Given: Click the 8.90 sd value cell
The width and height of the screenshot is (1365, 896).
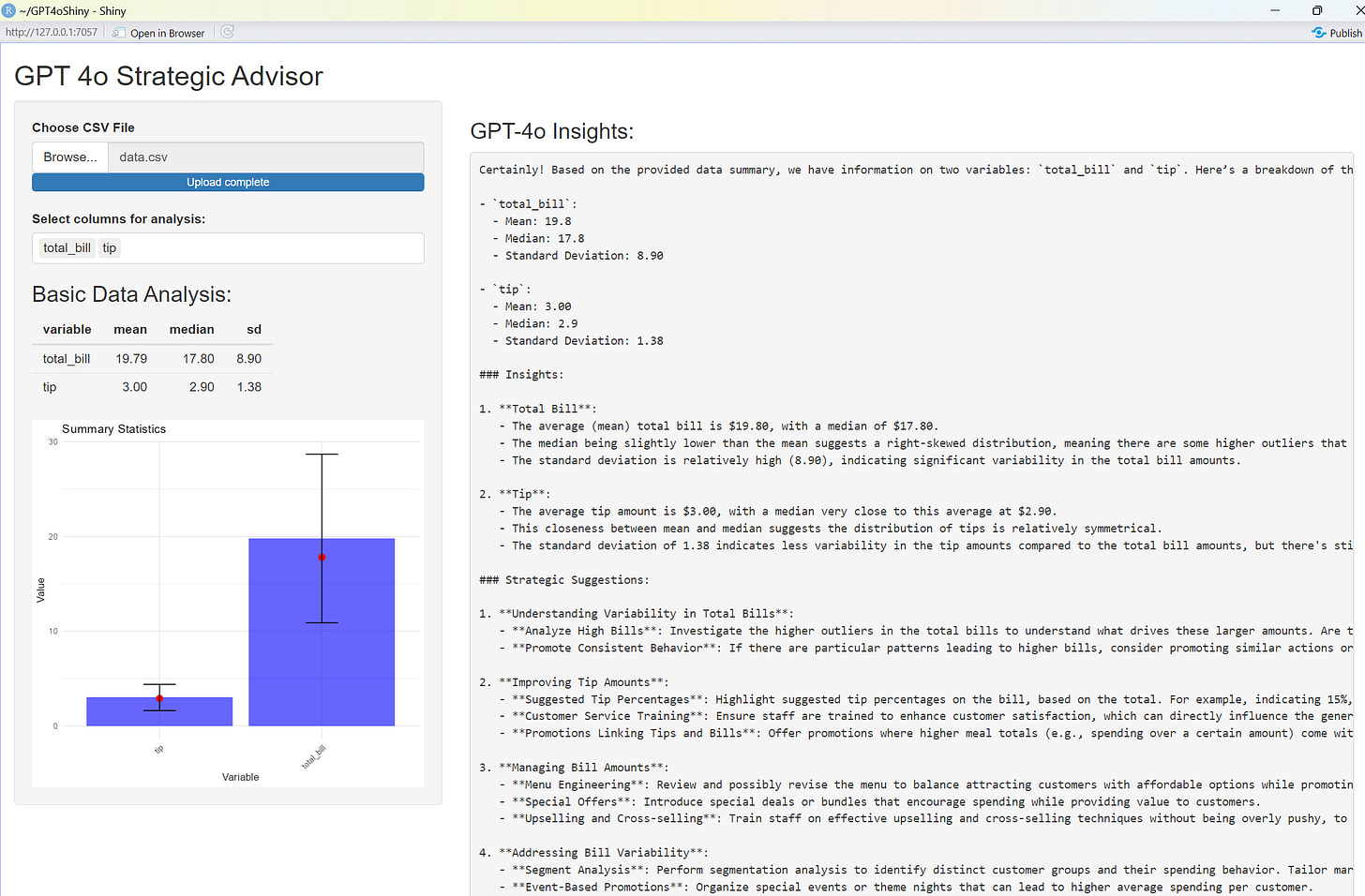Looking at the screenshot, I should pyautogui.click(x=249, y=359).
